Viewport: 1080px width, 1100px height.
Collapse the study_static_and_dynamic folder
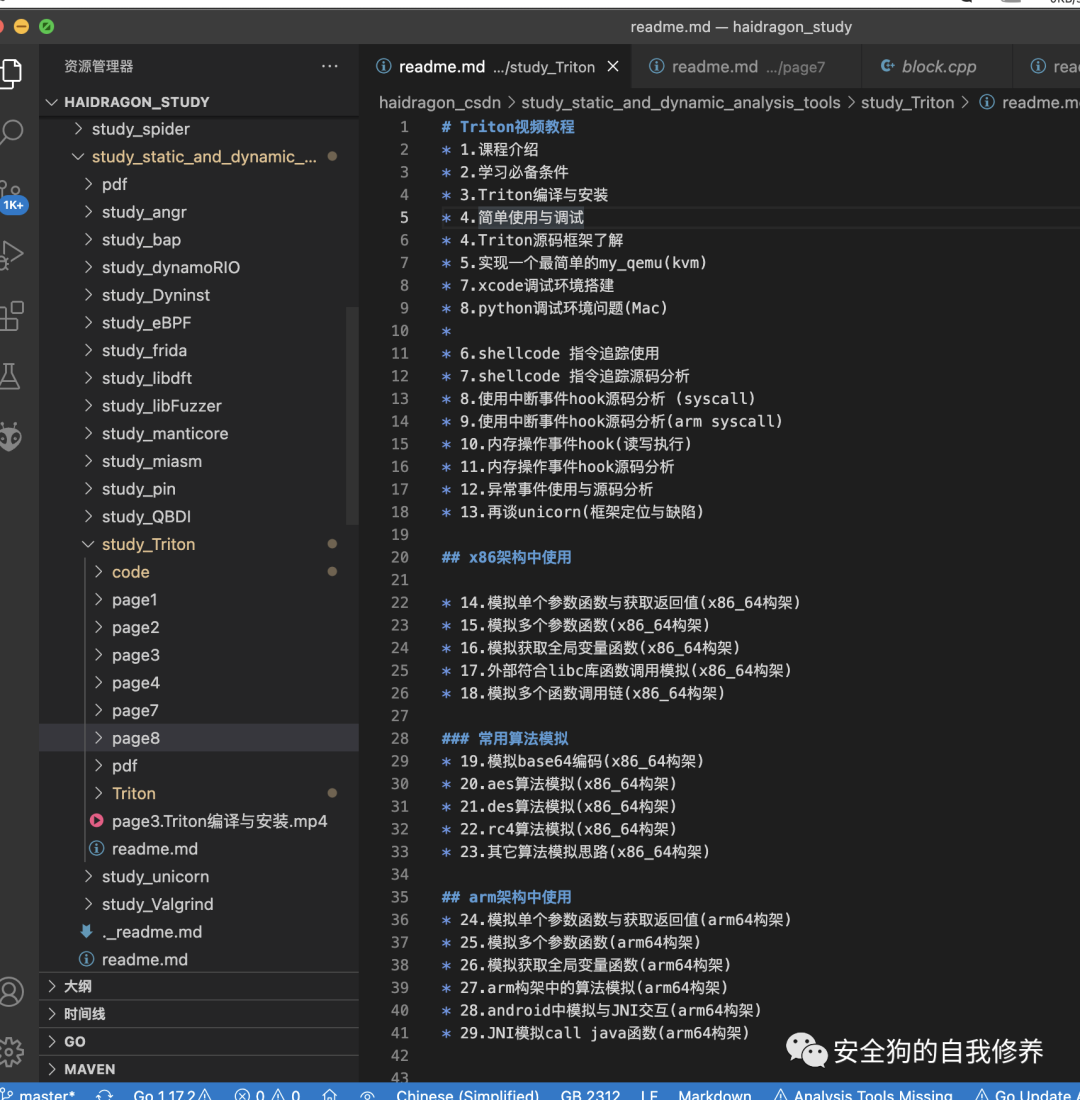(199, 156)
